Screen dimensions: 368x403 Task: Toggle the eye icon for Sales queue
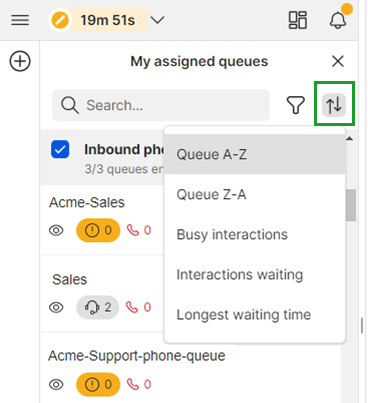[x=56, y=307]
